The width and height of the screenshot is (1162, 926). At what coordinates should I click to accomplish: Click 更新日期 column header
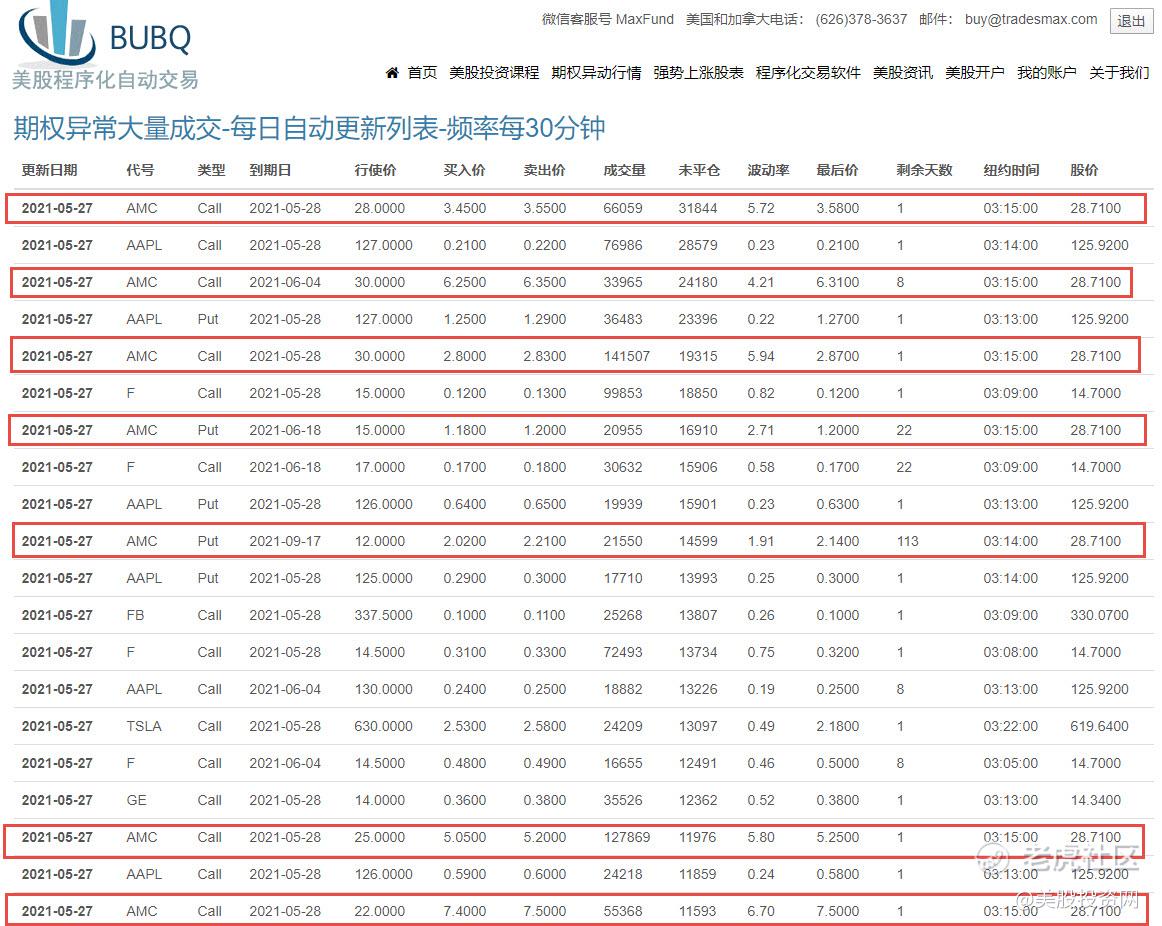pyautogui.click(x=50, y=170)
